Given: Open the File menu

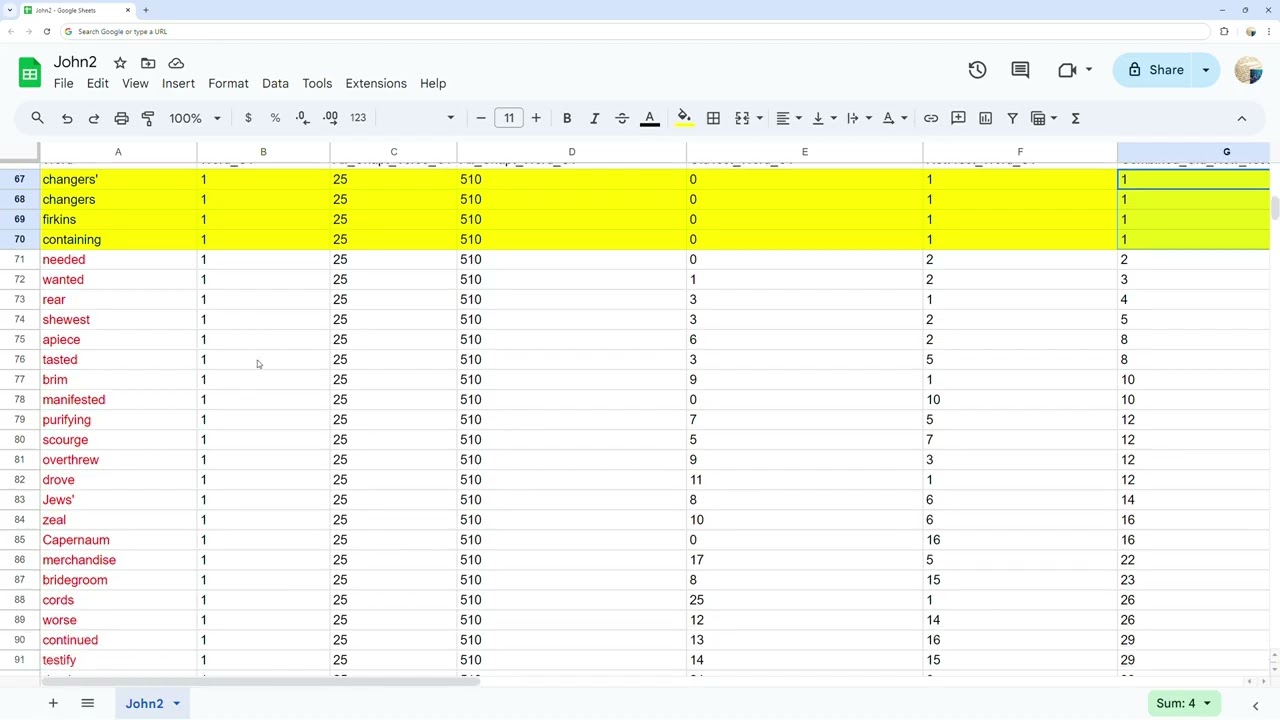Looking at the screenshot, I should pyautogui.click(x=63, y=83).
